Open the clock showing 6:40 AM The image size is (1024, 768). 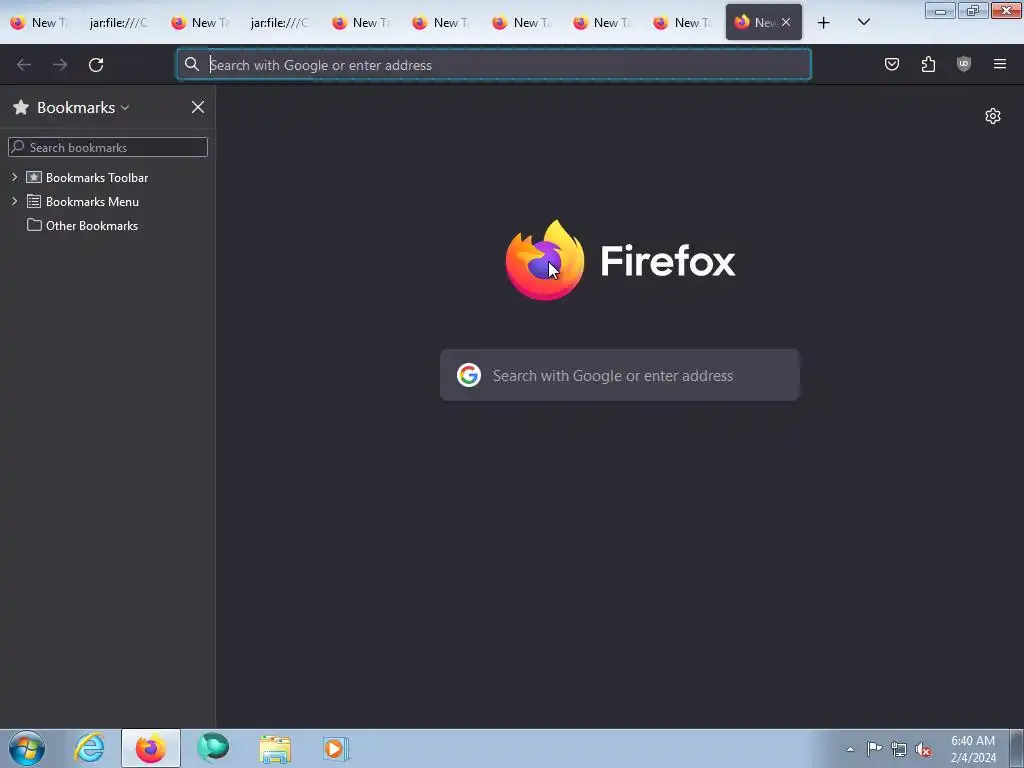[973, 749]
